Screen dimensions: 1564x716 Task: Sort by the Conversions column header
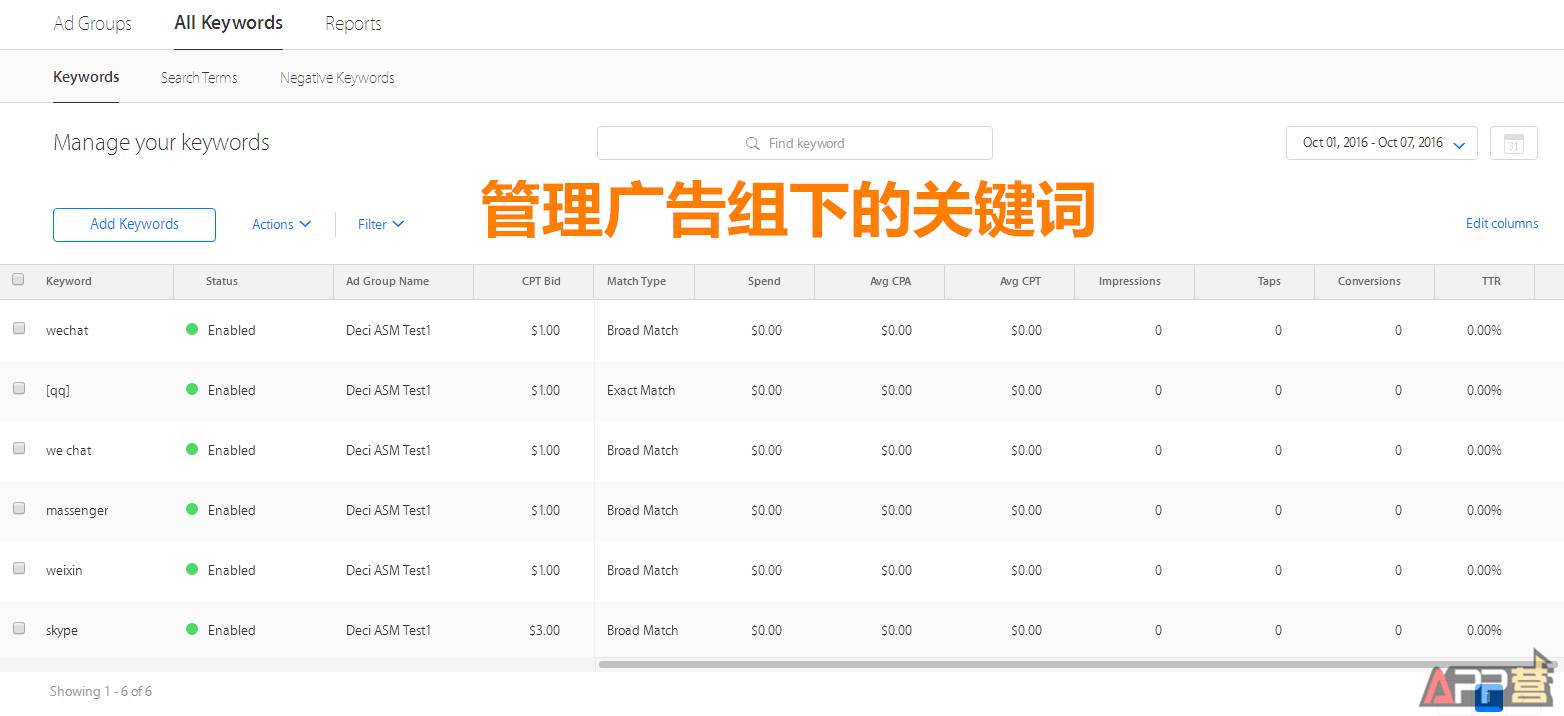click(1369, 281)
